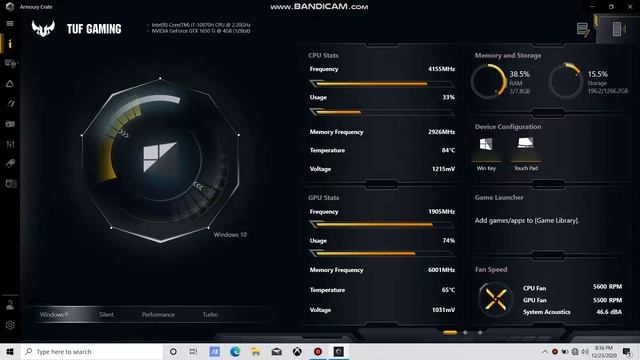640x360 pixels.
Task: Open the Windows Start menu
Action: point(10,351)
